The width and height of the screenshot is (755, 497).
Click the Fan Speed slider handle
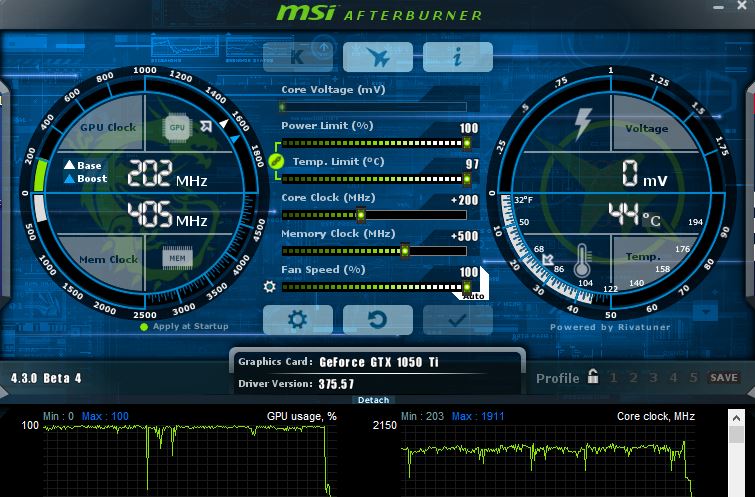tap(467, 287)
